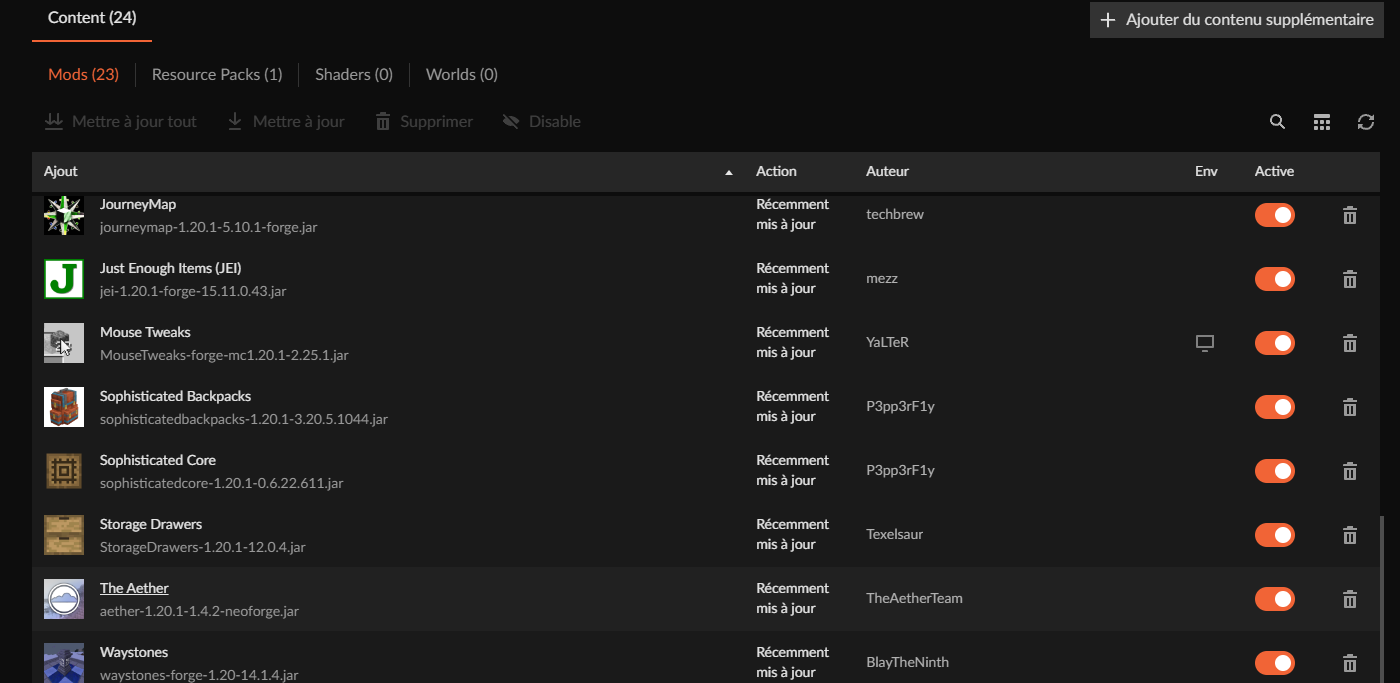Click the Mouse Tweaks mod thumbnail
The image size is (1400, 683).
pyautogui.click(x=64, y=343)
